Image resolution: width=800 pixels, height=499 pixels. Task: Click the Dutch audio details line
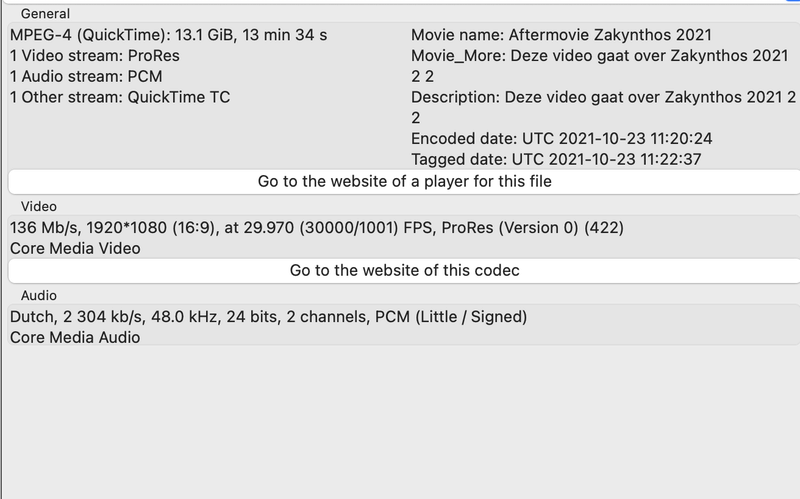268,317
